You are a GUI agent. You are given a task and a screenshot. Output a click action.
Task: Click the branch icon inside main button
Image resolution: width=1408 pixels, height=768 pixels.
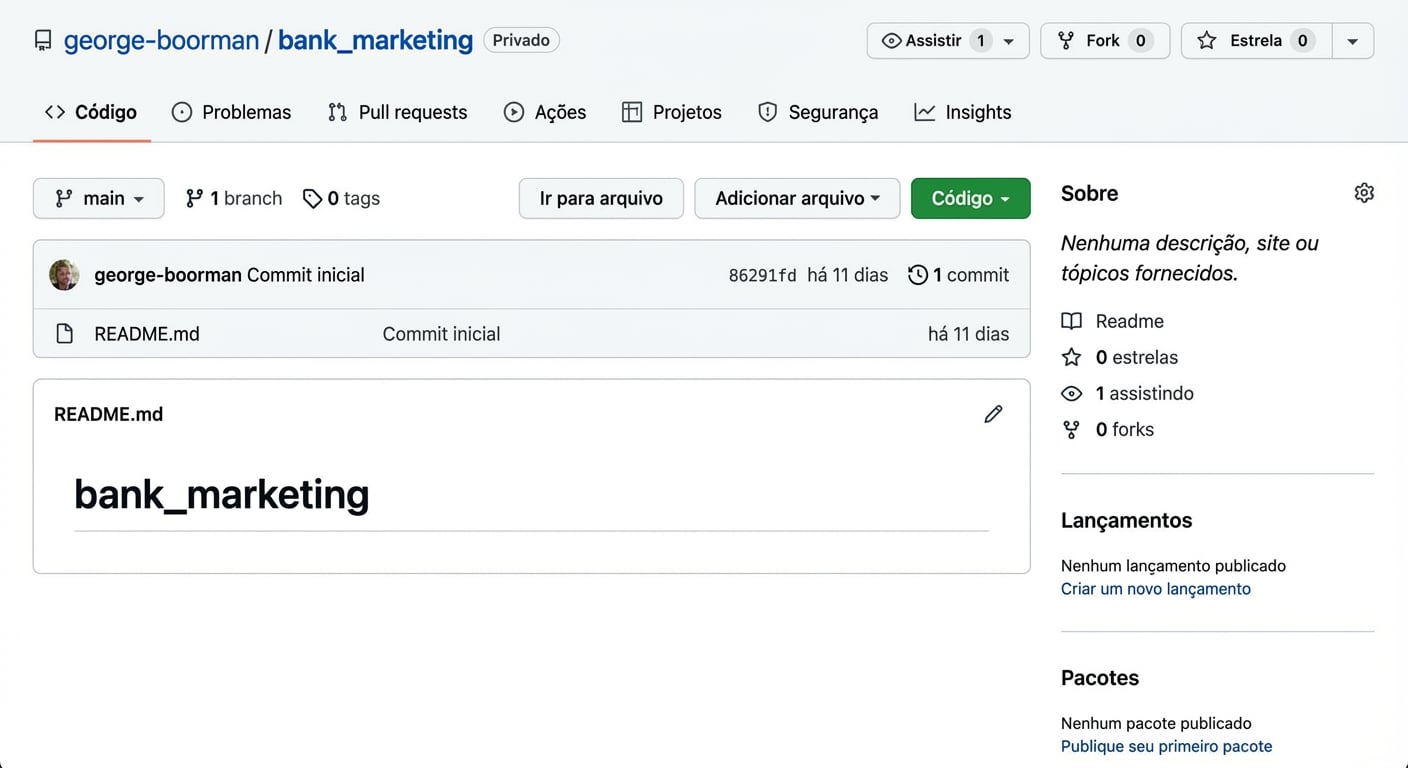64,198
